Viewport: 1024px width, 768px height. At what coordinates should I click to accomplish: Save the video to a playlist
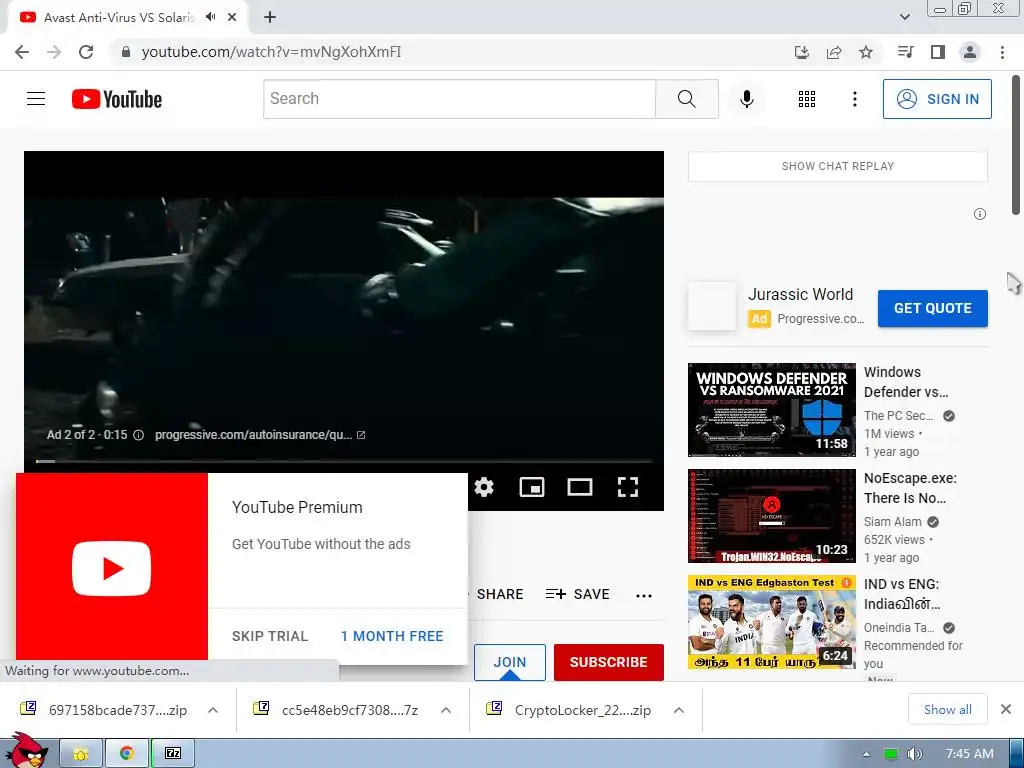point(577,594)
